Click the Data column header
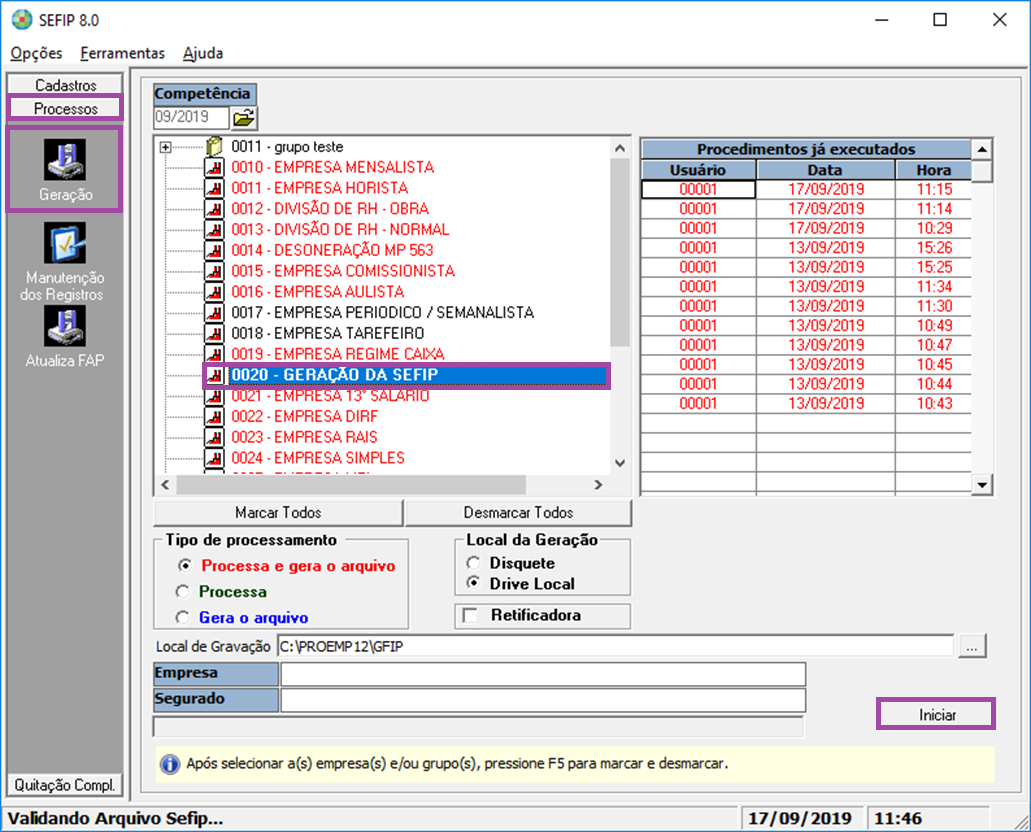Screen dimensions: 1031x832 pyautogui.click(x=825, y=170)
